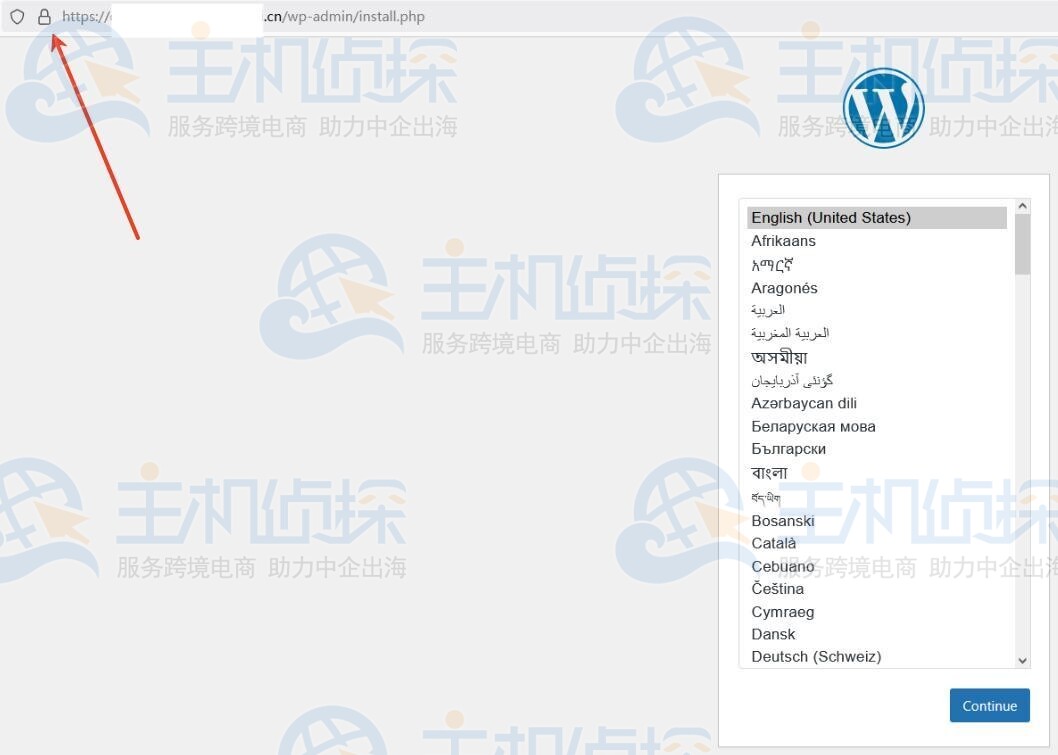
Task: Choose Català language option
Action: (x=774, y=543)
